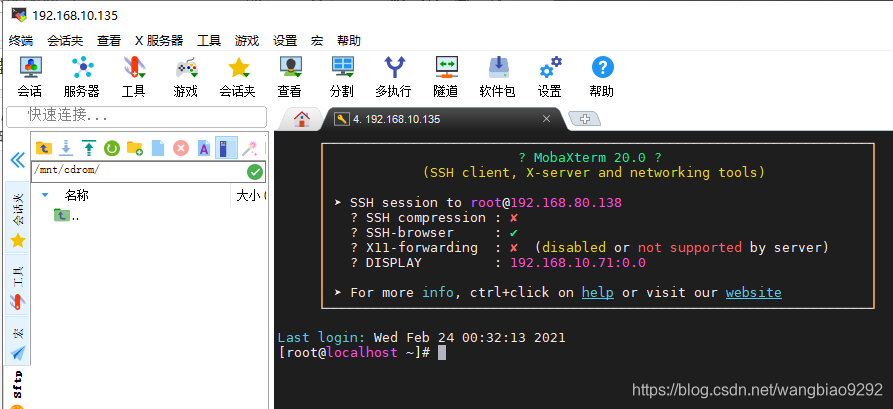Close the 192.168.10.135 session tab
The image size is (893, 409).
[x=546, y=118]
